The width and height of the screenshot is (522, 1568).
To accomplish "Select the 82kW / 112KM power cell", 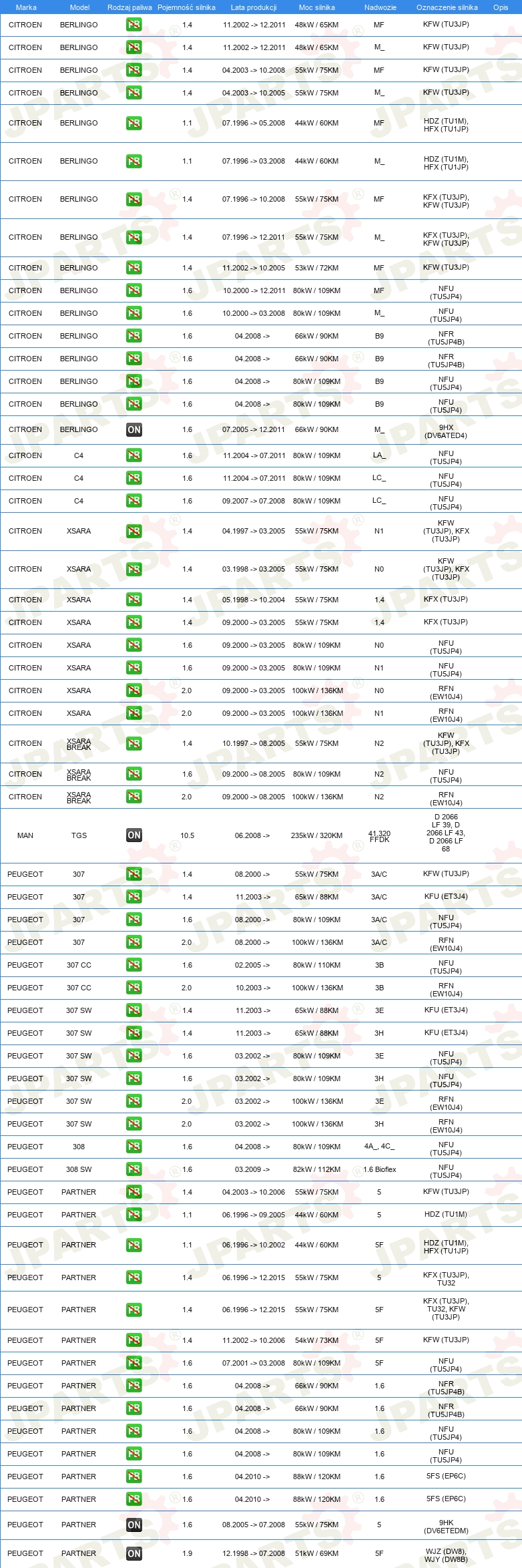I will (316, 1169).
